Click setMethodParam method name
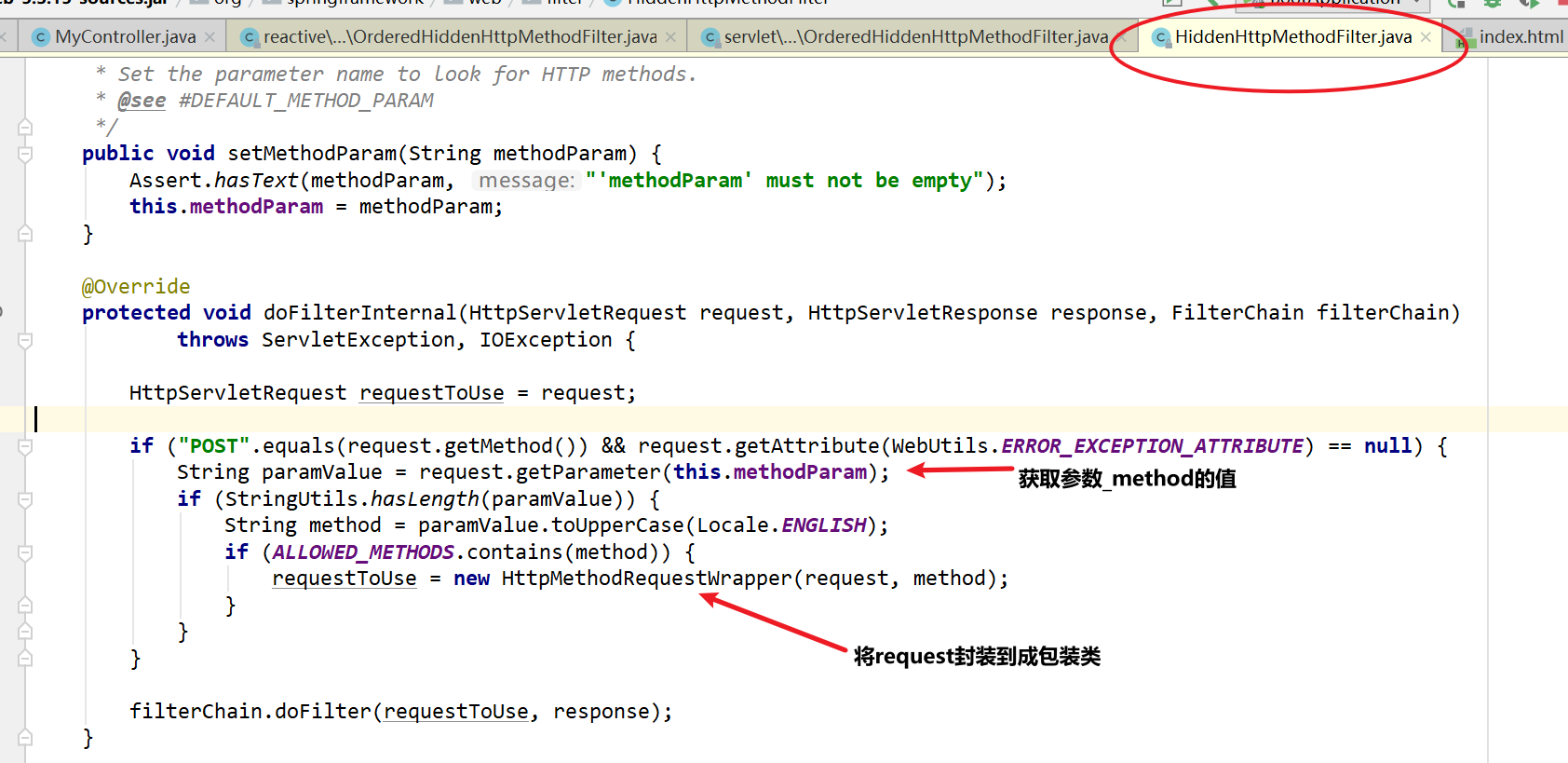Screen dimensions: 1568x763 (312, 154)
